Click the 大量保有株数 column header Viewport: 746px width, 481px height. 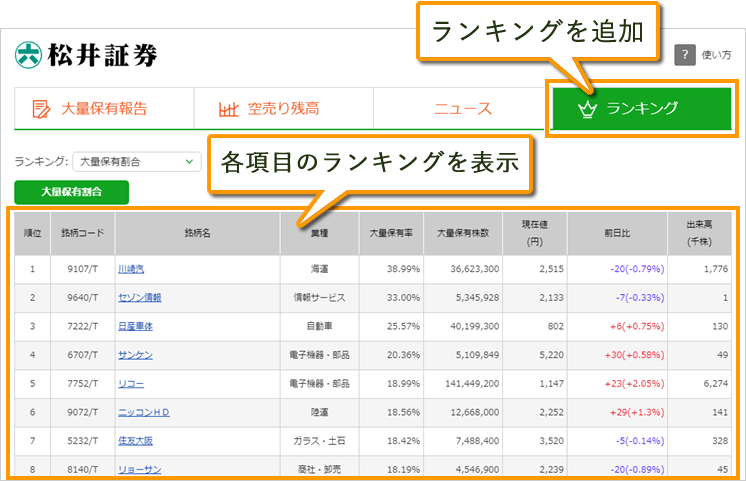(463, 233)
